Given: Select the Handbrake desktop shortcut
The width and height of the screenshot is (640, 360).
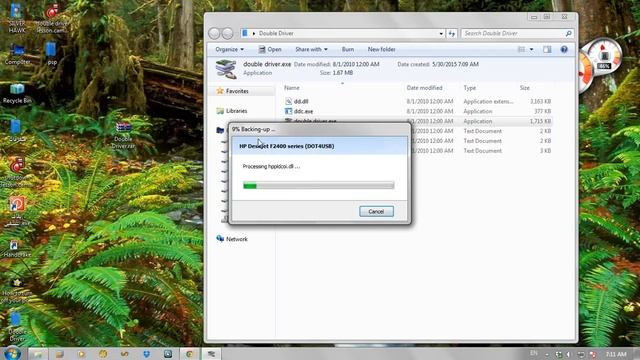Looking at the screenshot, I should (16, 248).
